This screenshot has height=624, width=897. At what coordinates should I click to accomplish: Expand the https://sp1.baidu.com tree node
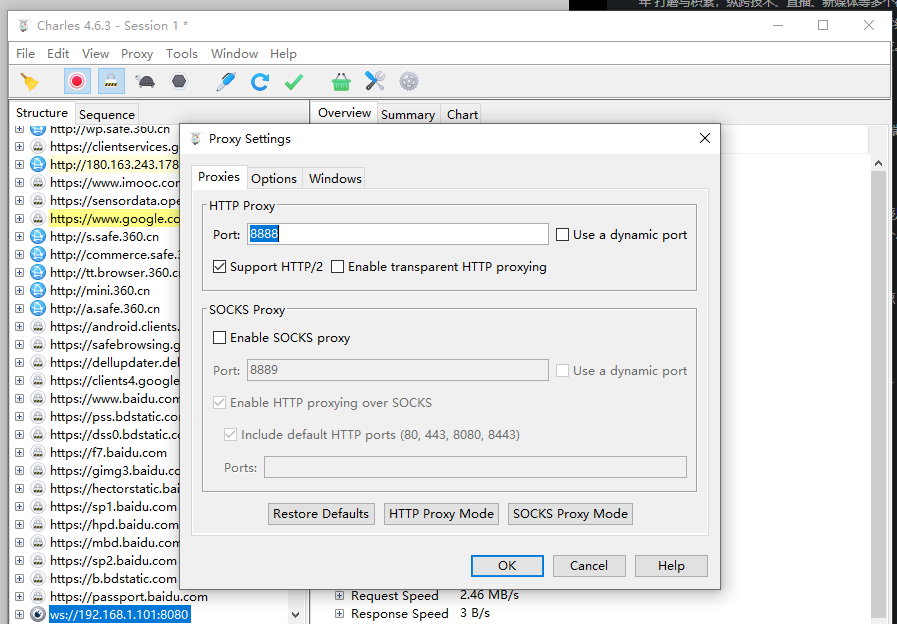pyautogui.click(x=19, y=507)
